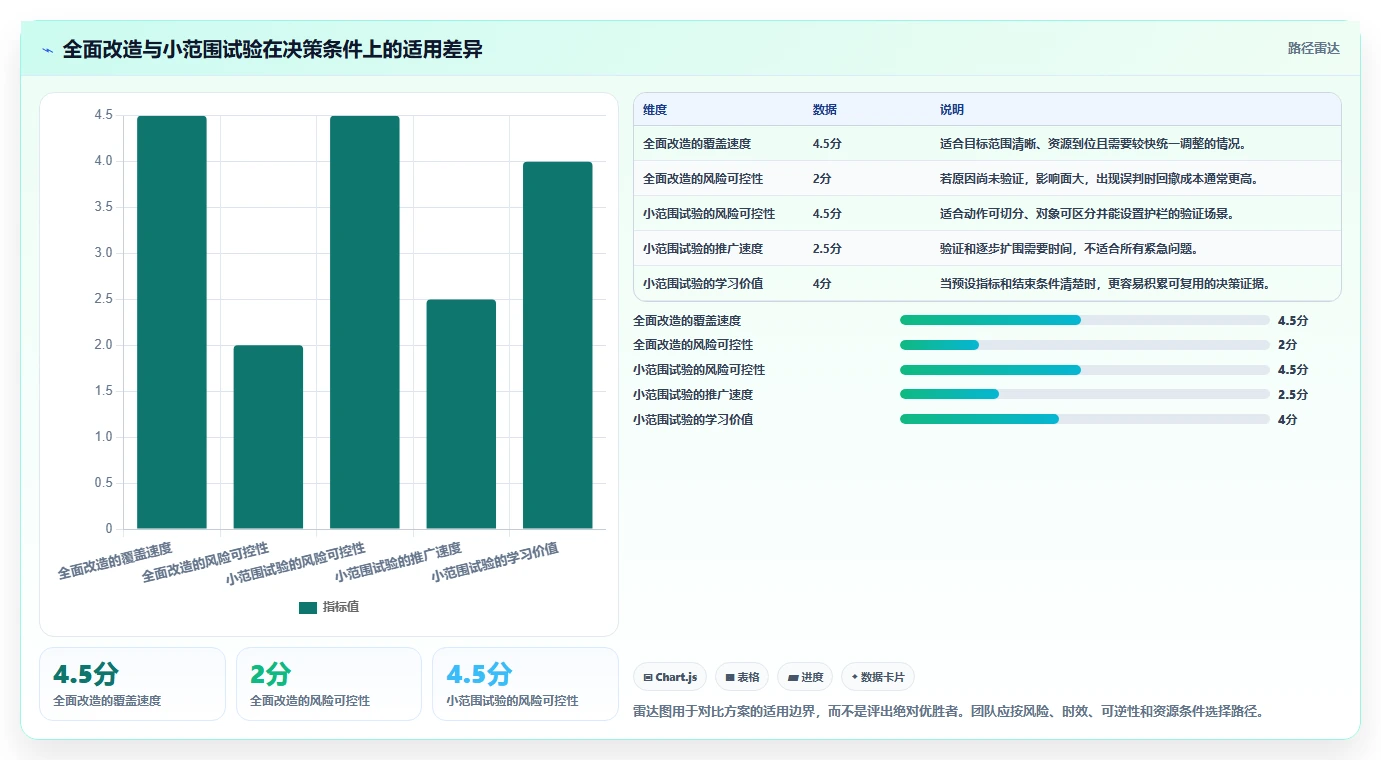The width and height of the screenshot is (1381, 760).
Task: Toggle the 指标值 legend color box
Action: 308,608
